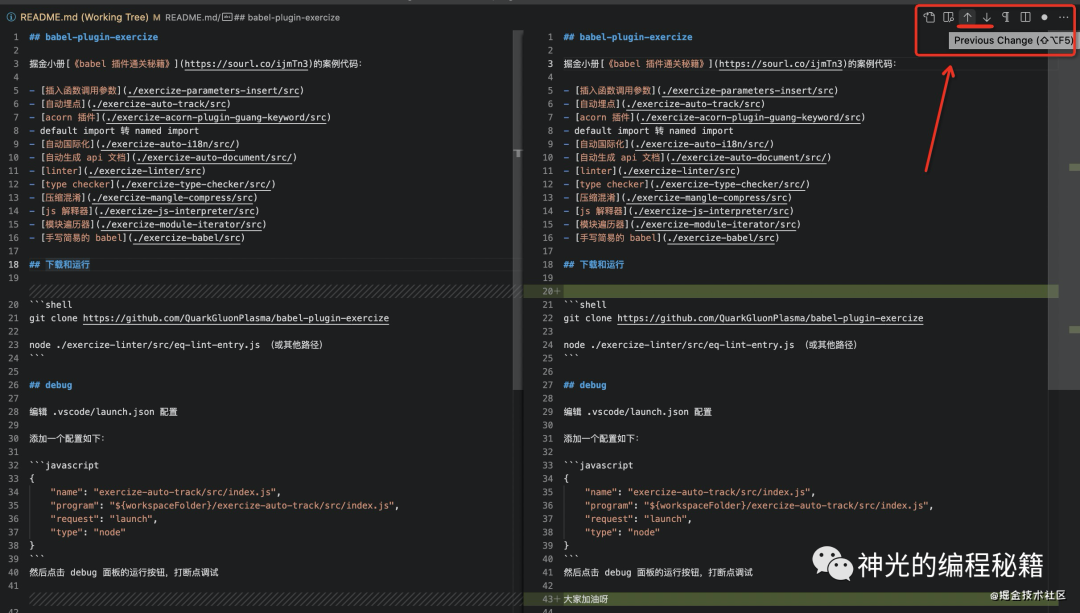Open More Actions ellipsis menu
The height and width of the screenshot is (613, 1080).
click(1063, 17)
